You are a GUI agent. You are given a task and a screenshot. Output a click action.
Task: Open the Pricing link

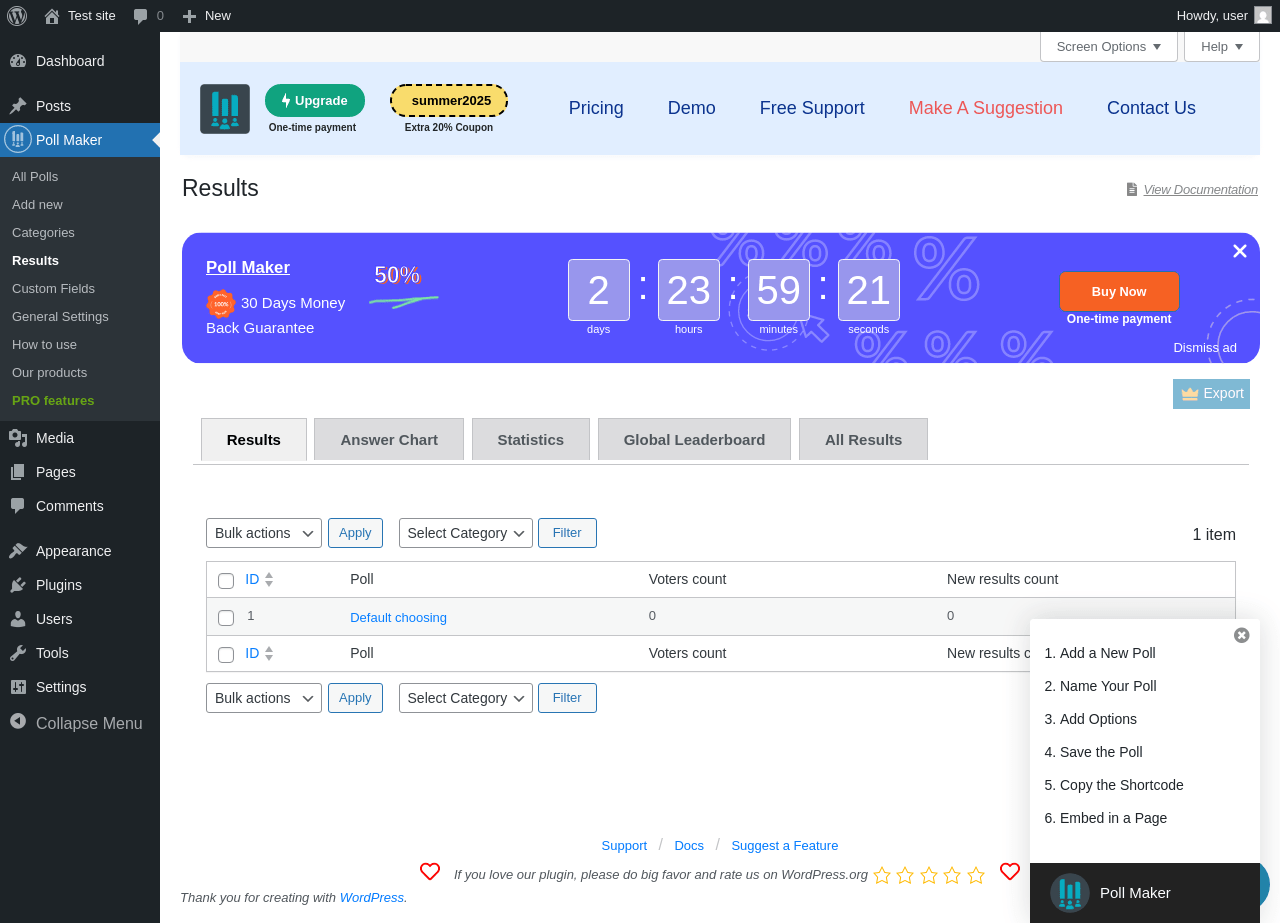pyautogui.click(x=596, y=108)
